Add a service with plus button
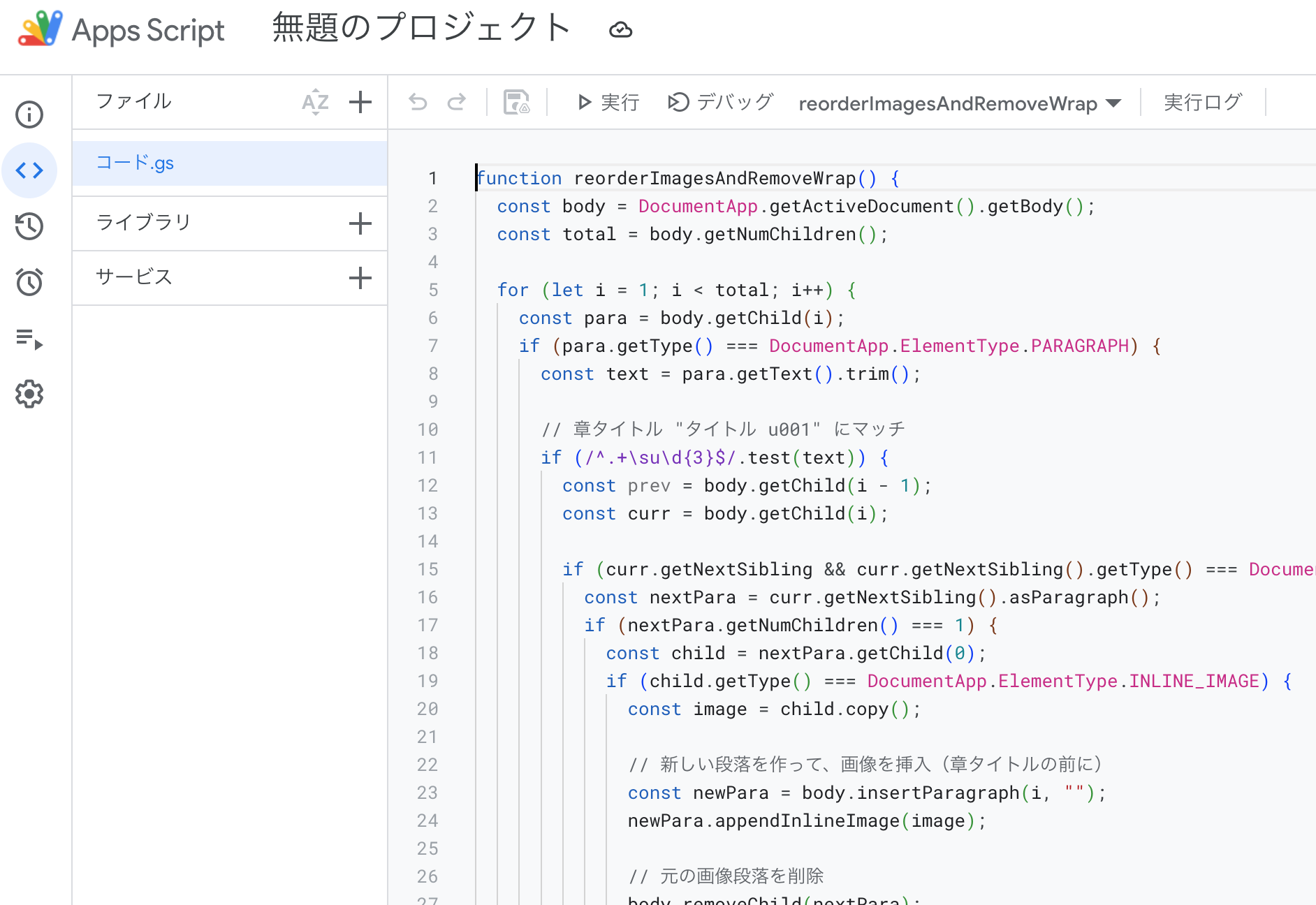The image size is (1316, 905). pos(360,278)
